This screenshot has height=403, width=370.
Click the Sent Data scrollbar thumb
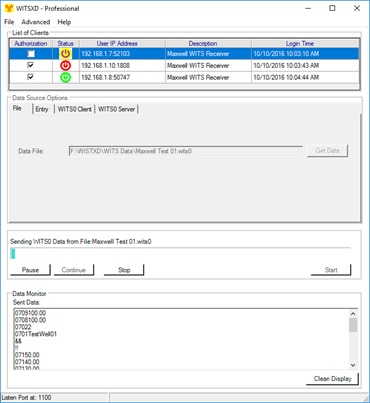tap(353, 325)
